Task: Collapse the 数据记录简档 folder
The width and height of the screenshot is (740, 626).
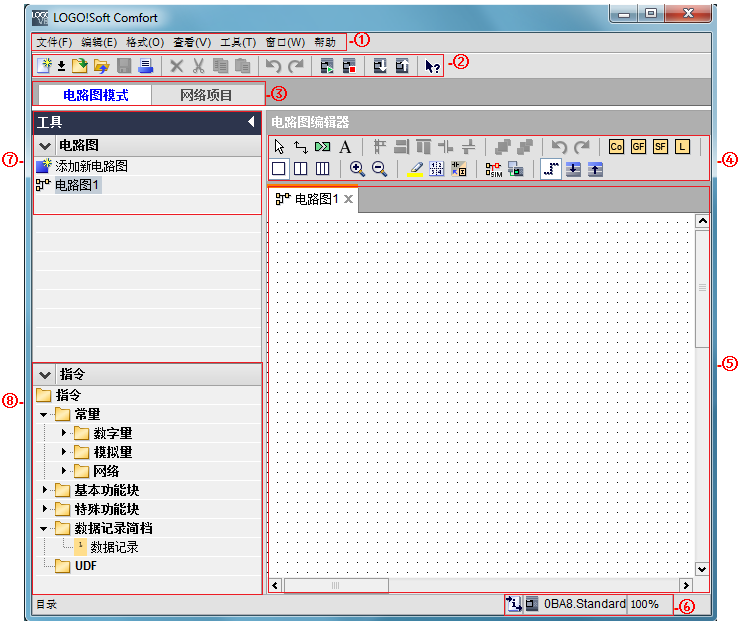Action: 43,529
